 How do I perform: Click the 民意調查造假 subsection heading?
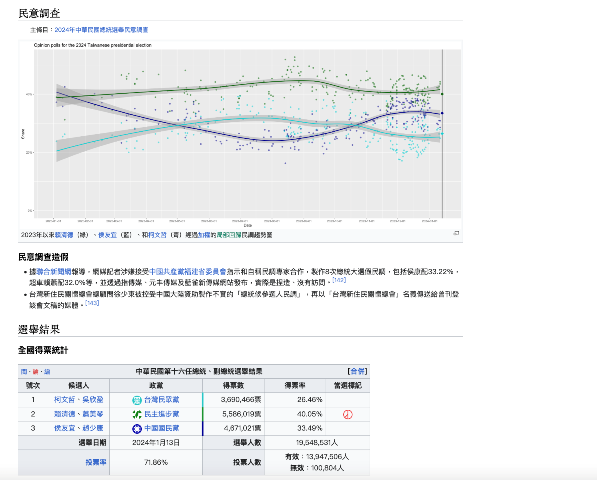point(43,257)
